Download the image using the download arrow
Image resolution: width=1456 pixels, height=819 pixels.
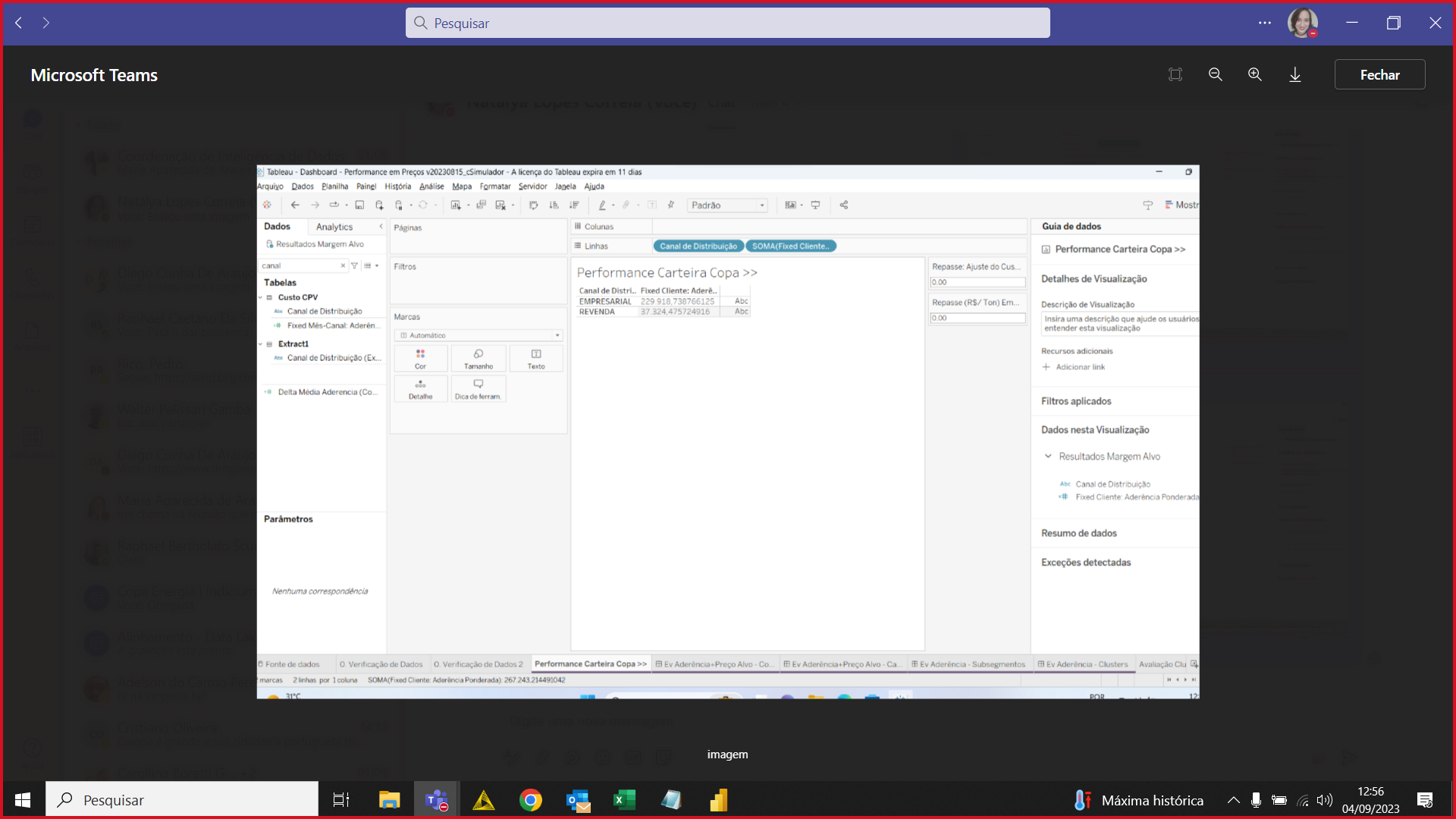pyautogui.click(x=1295, y=74)
